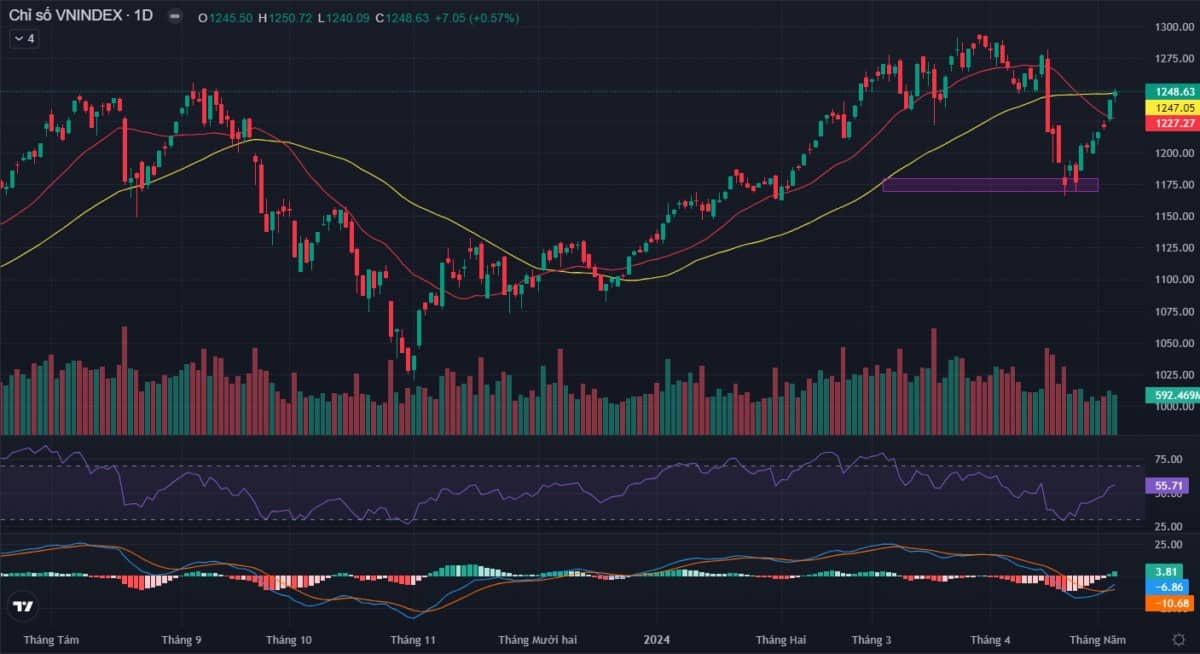
Task: Click the Tháng Tám label on time axis
Action: (x=51, y=640)
